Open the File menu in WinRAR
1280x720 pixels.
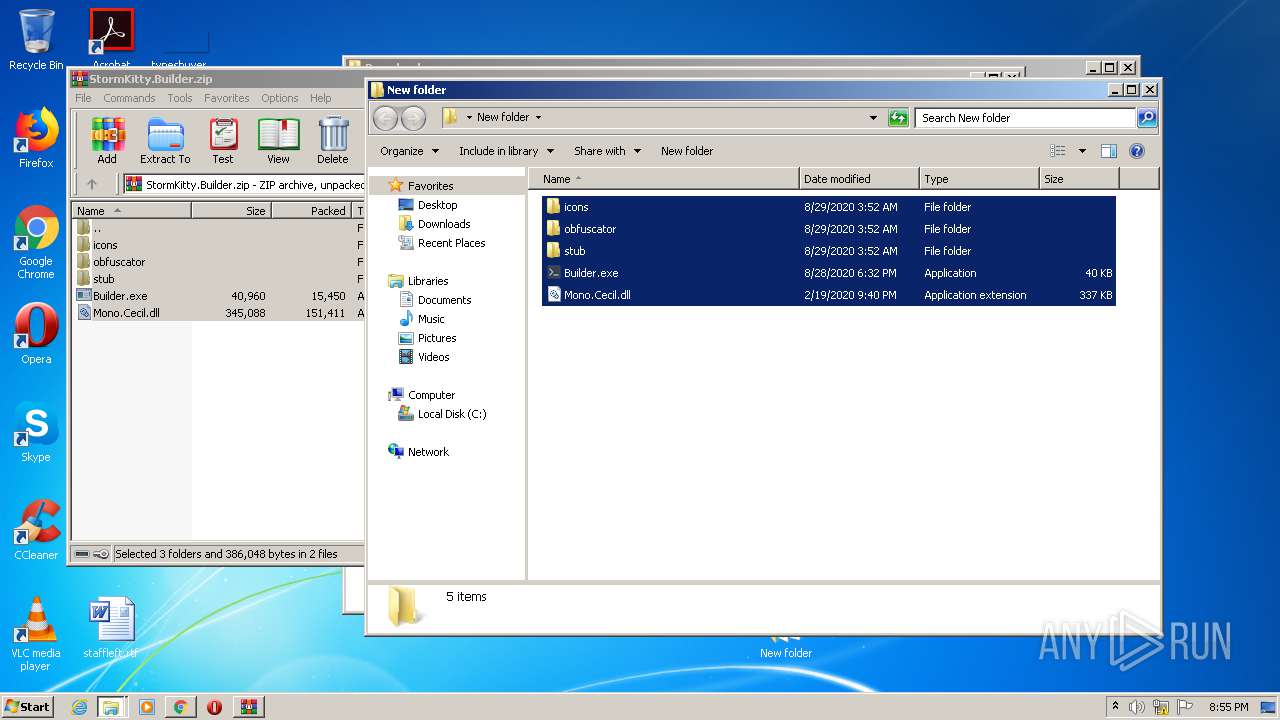83,98
